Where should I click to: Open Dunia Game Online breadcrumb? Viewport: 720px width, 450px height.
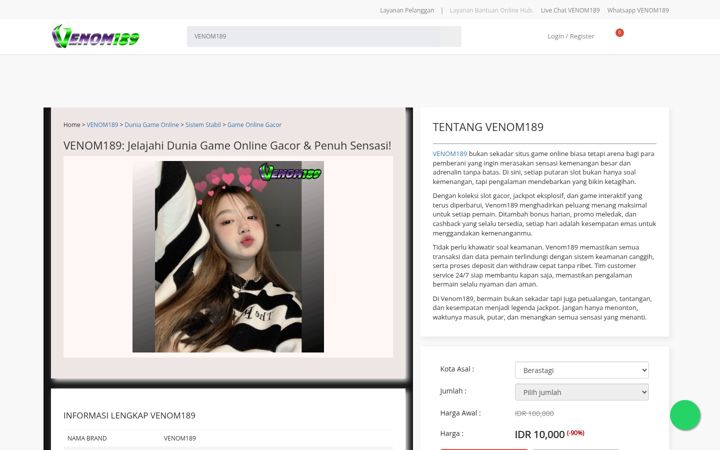pos(152,124)
